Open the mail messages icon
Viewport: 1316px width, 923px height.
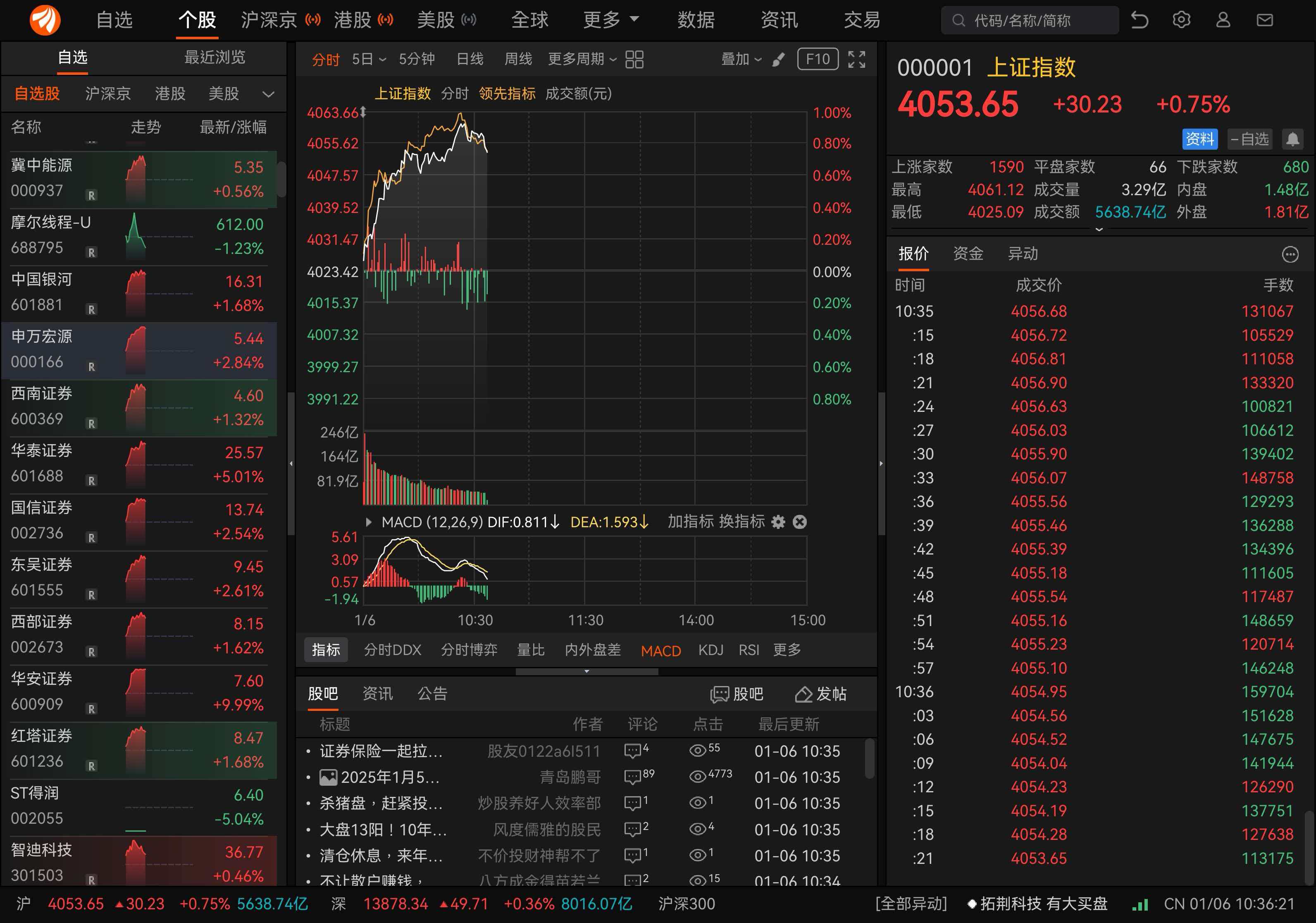[x=1264, y=20]
